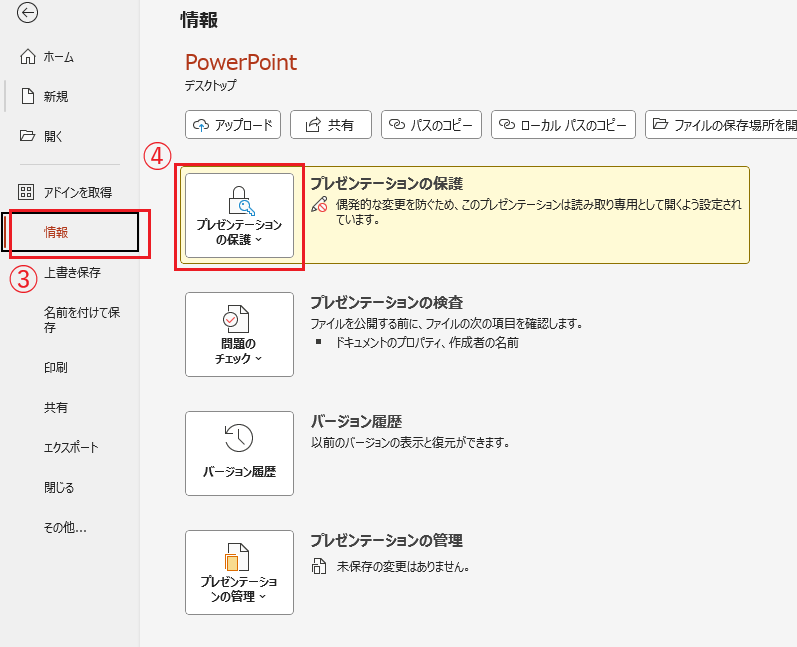Choose 共有 in the left sidebar
The width and height of the screenshot is (797, 647).
pyautogui.click(x=55, y=408)
